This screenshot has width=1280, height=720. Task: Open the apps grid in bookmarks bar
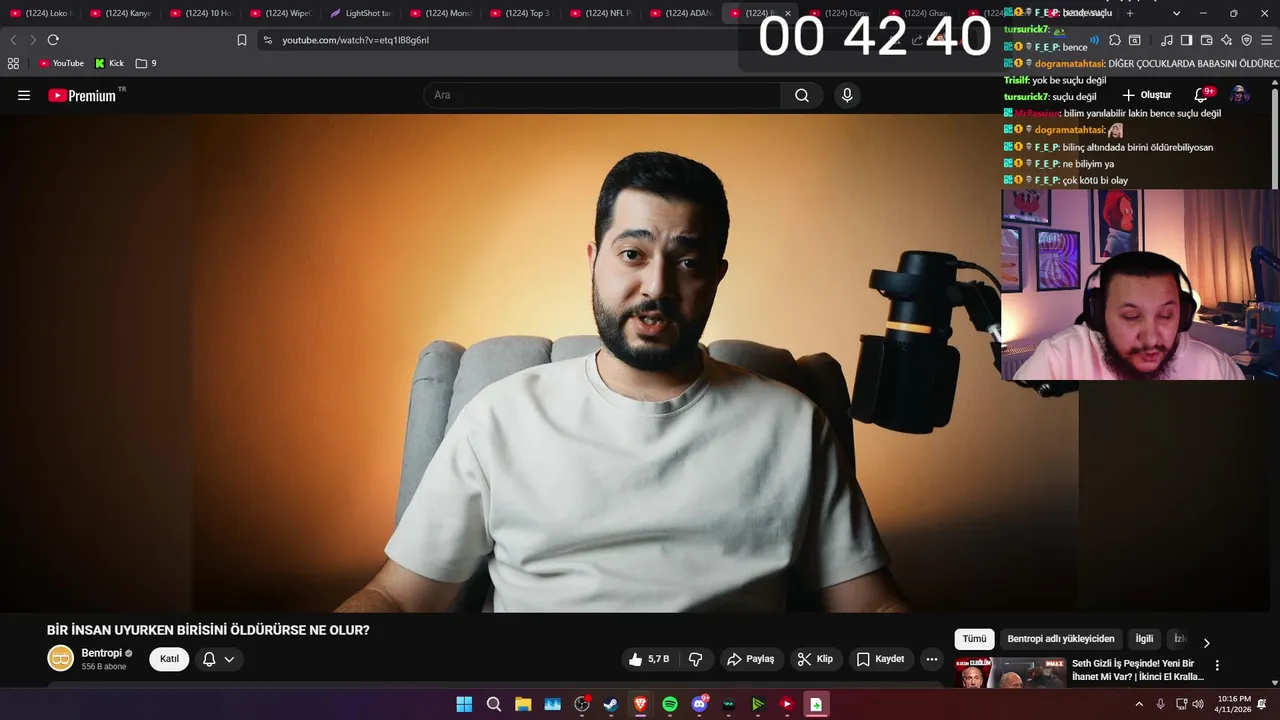point(13,63)
